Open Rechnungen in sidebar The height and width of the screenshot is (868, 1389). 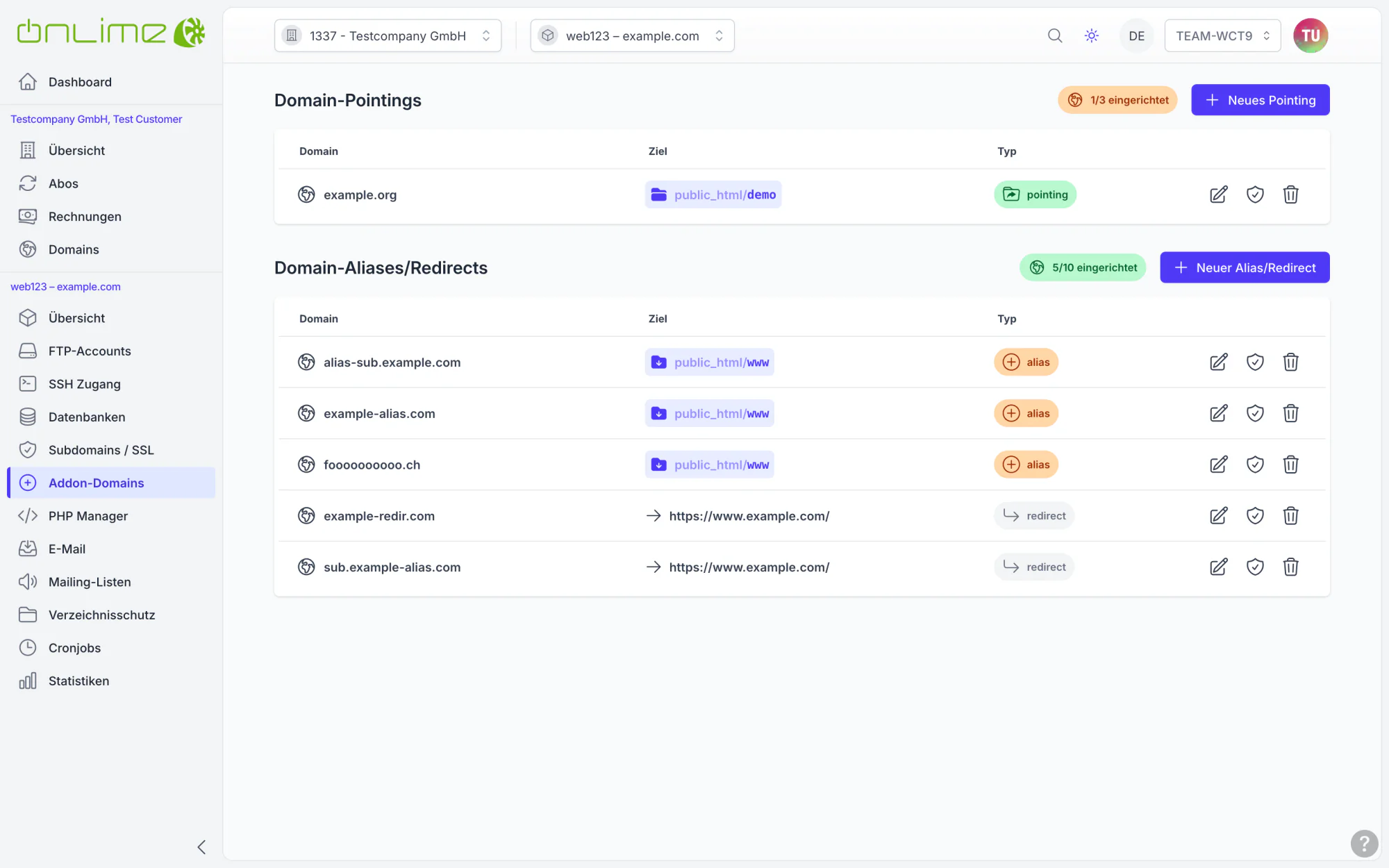(111, 217)
